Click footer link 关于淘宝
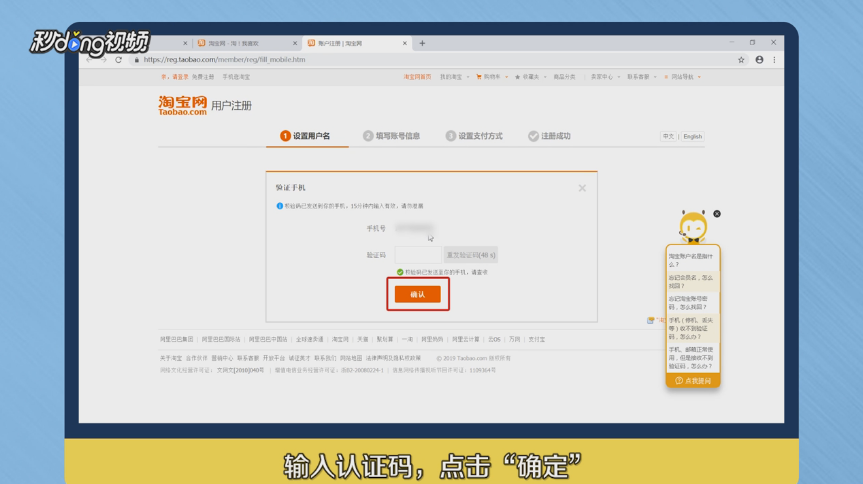This screenshot has width=863, height=484. (171, 358)
